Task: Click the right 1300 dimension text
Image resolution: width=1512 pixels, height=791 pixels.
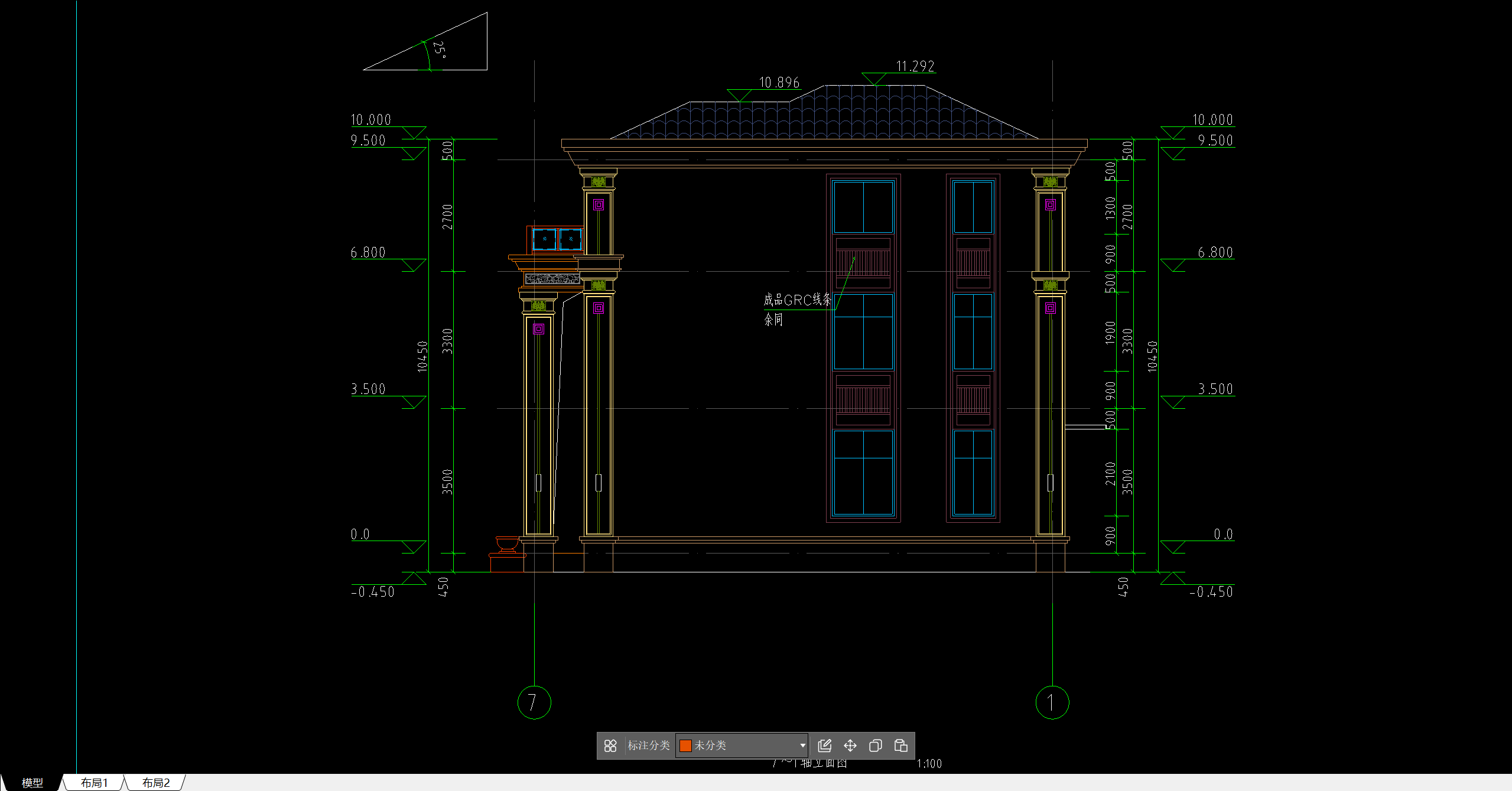Action: (1110, 208)
